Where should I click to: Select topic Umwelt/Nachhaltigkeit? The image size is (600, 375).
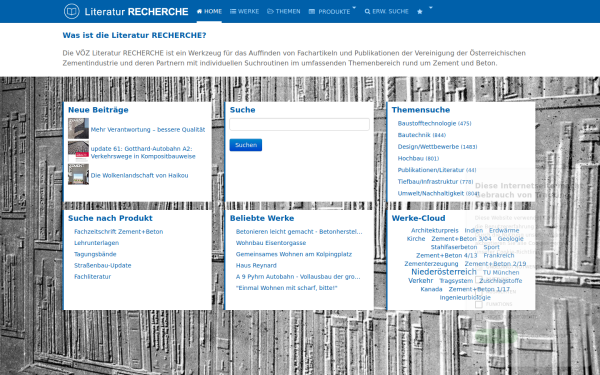(x=439, y=193)
